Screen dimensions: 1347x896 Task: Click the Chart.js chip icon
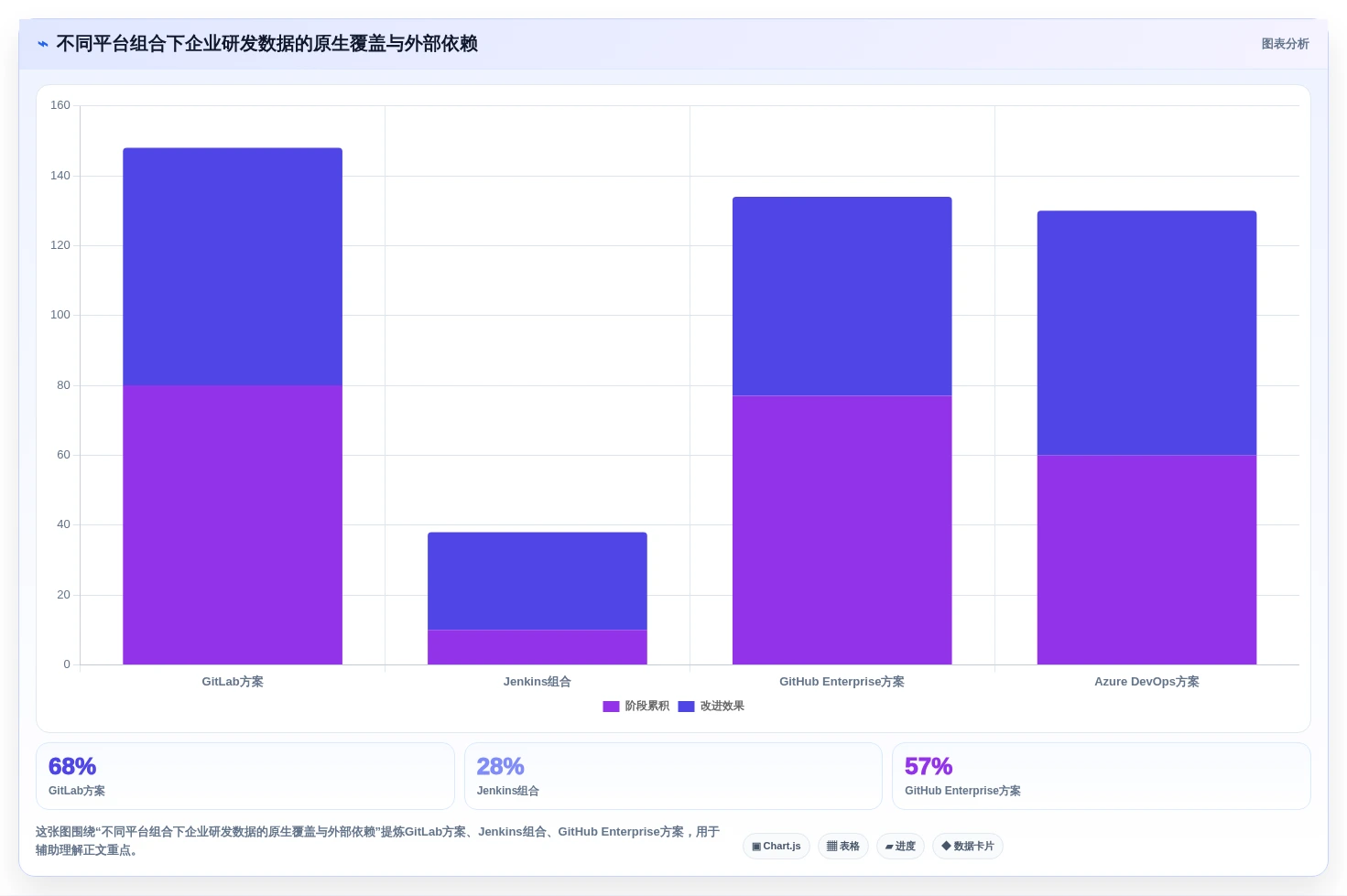point(756,847)
